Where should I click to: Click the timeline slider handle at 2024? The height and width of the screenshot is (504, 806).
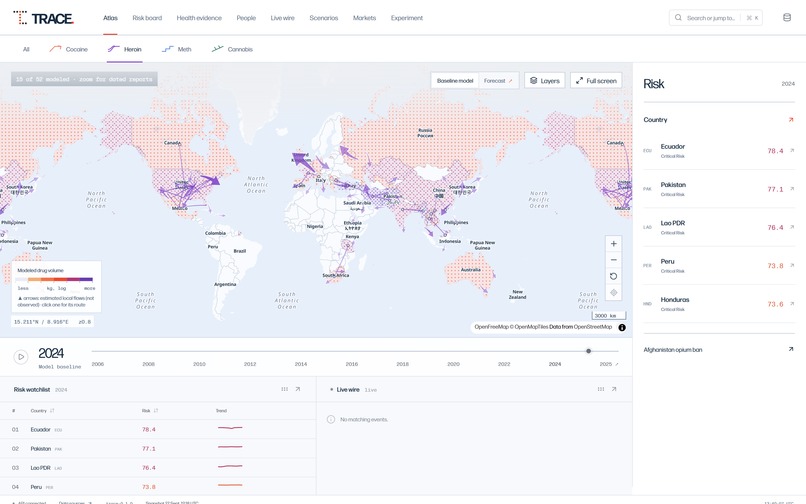588,351
